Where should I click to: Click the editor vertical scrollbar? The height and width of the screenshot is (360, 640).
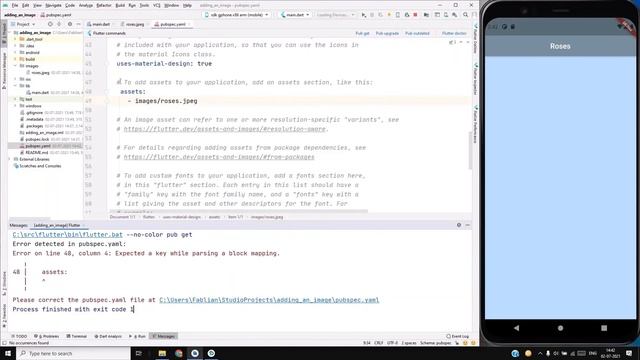click(x=470, y=150)
